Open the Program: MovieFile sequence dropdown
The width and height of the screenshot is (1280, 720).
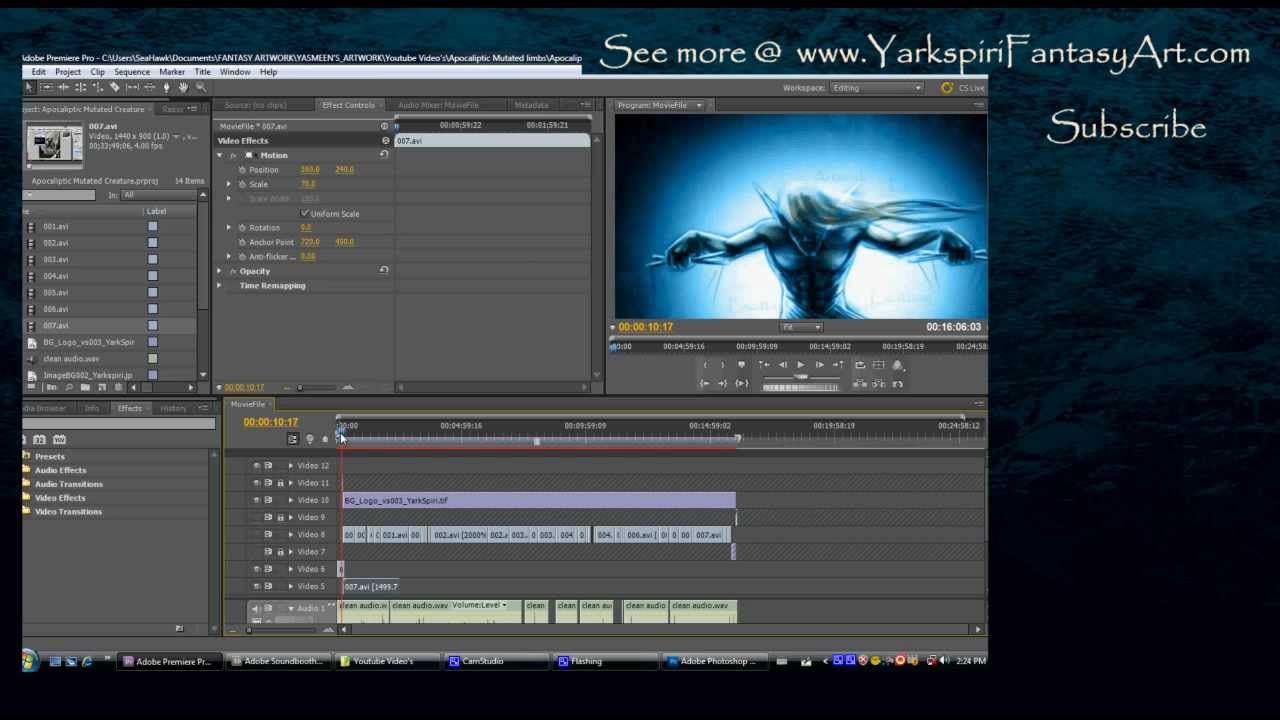click(x=699, y=105)
